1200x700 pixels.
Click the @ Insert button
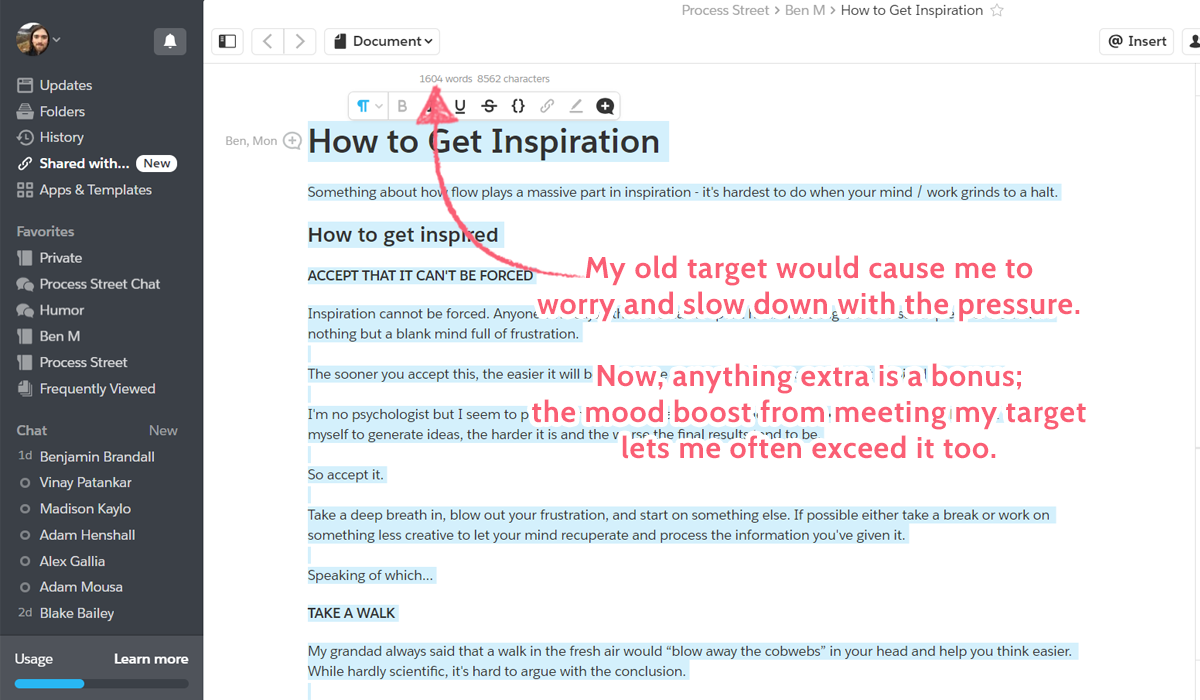tap(1136, 41)
